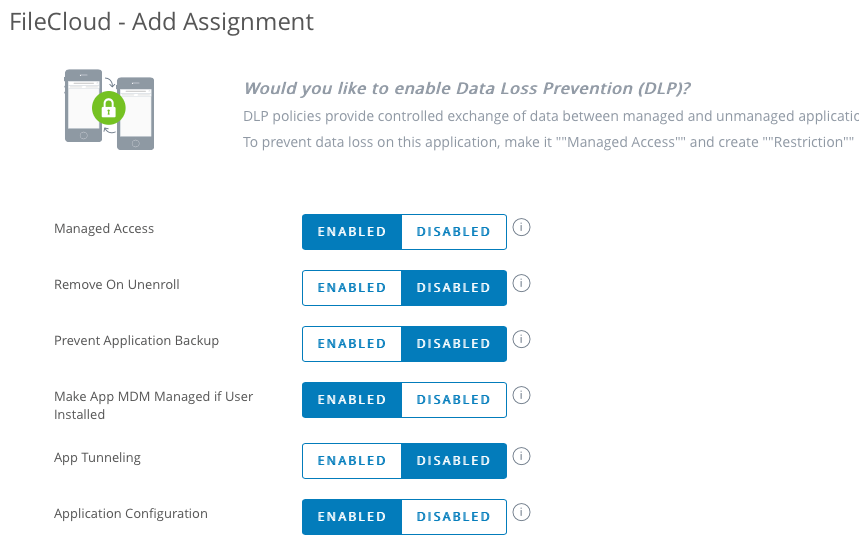Click info icon for Make App MDM Managed

(x=521, y=395)
